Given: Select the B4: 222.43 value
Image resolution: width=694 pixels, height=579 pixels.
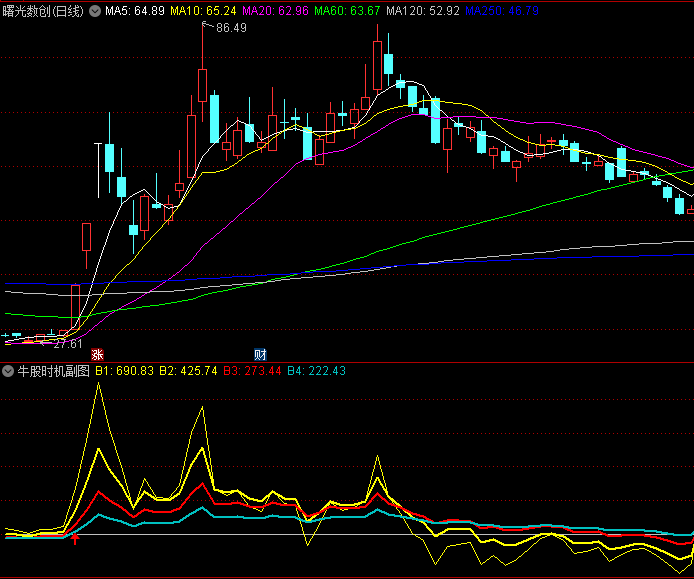Looking at the screenshot, I should (316, 371).
